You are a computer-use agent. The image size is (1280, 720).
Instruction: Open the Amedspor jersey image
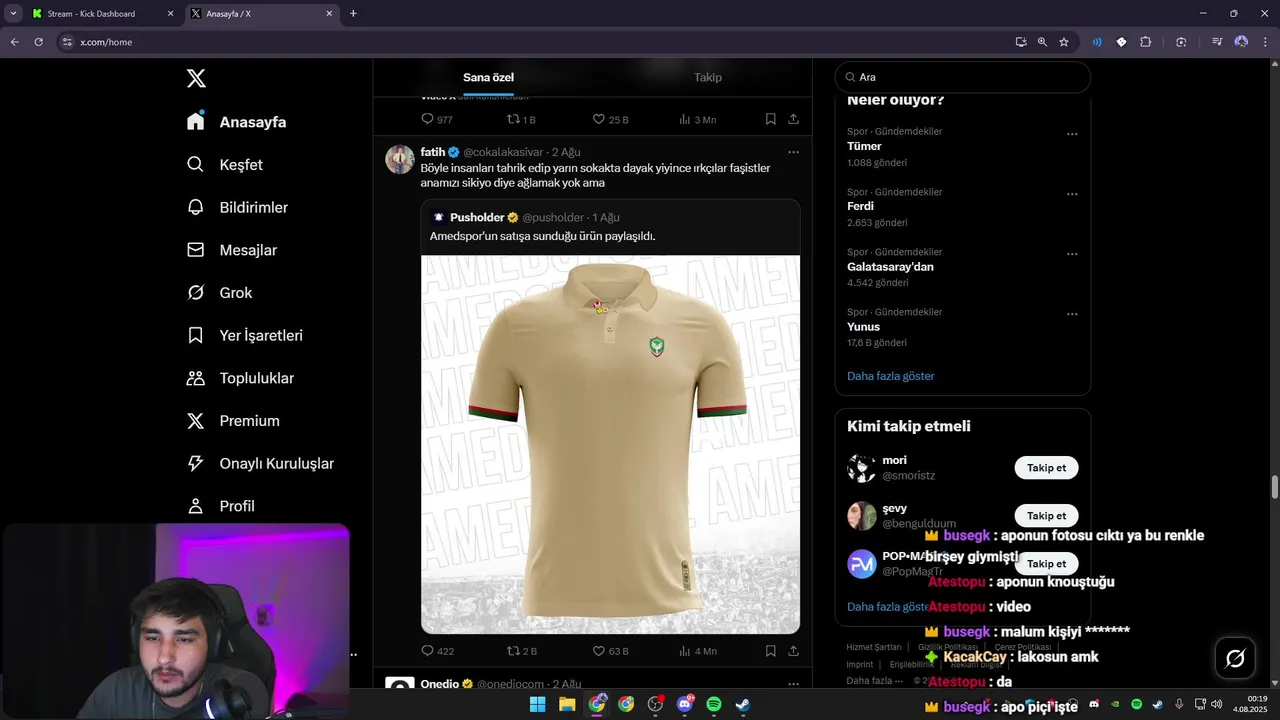coord(610,444)
